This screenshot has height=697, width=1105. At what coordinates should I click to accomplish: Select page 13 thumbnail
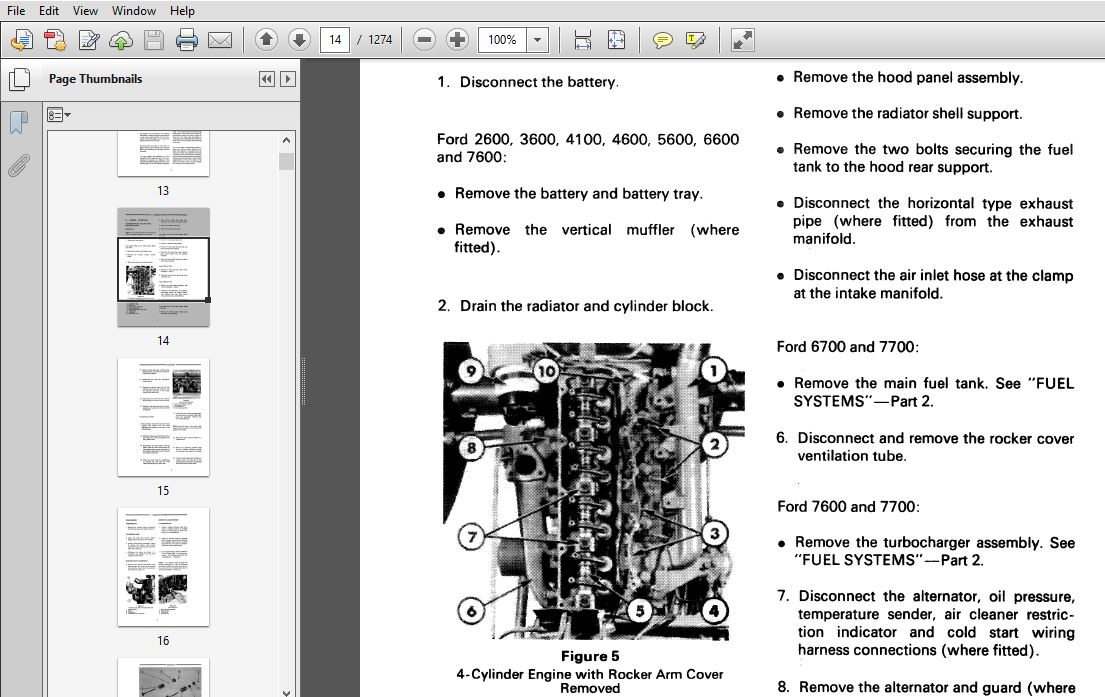(163, 154)
